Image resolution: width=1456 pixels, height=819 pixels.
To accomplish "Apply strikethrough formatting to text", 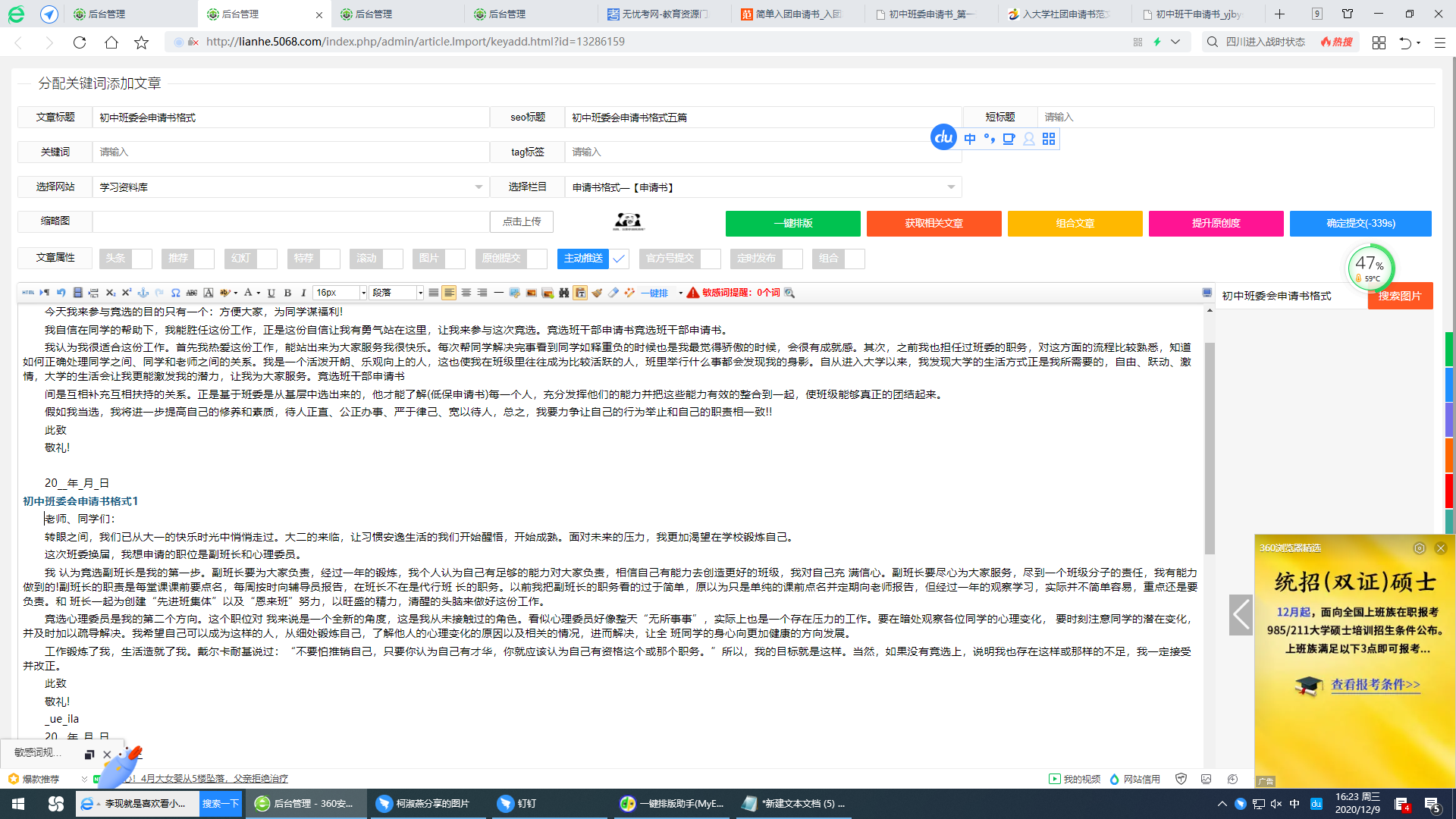I will click(x=191, y=293).
